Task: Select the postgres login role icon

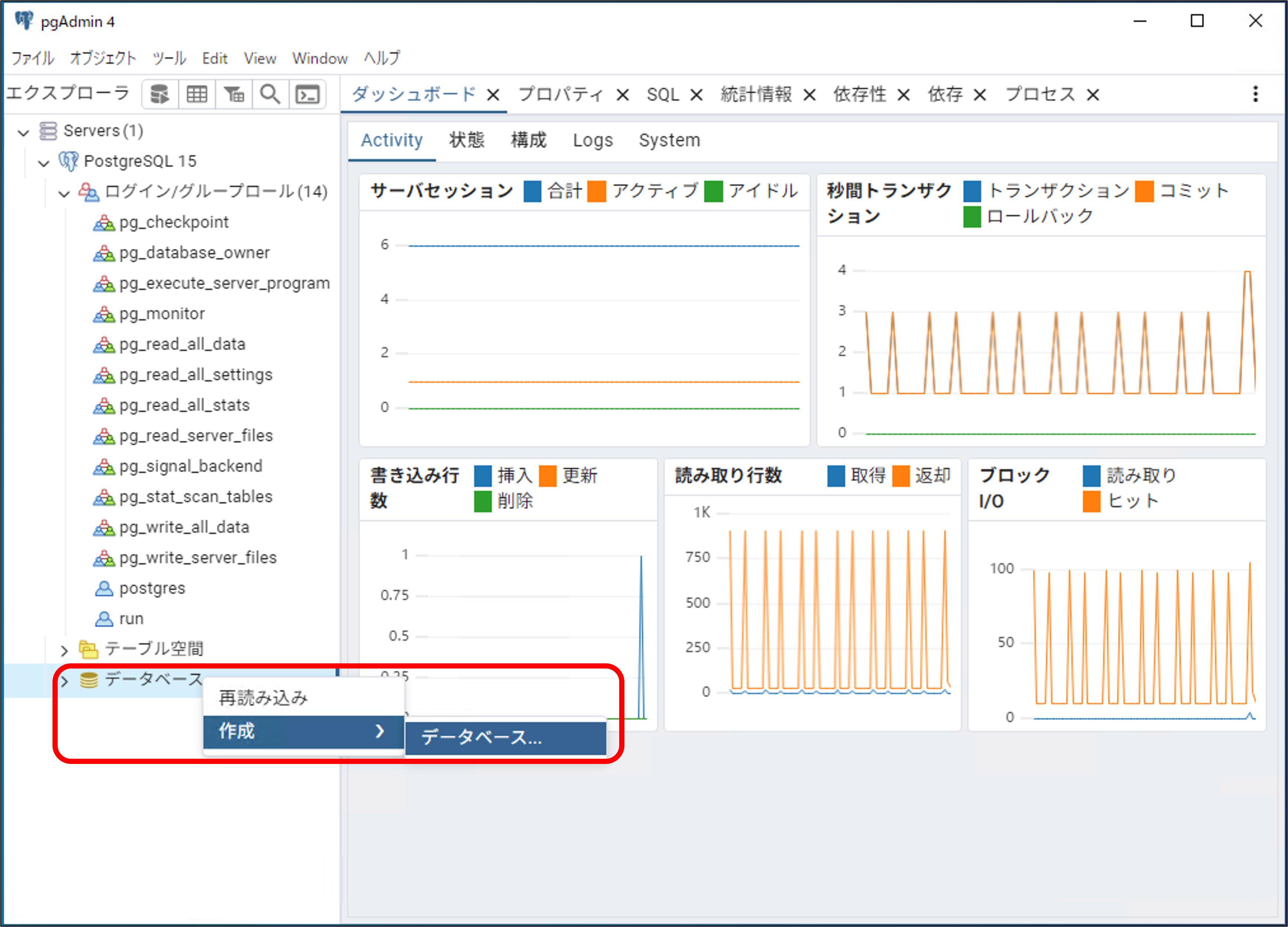Action: 104,588
